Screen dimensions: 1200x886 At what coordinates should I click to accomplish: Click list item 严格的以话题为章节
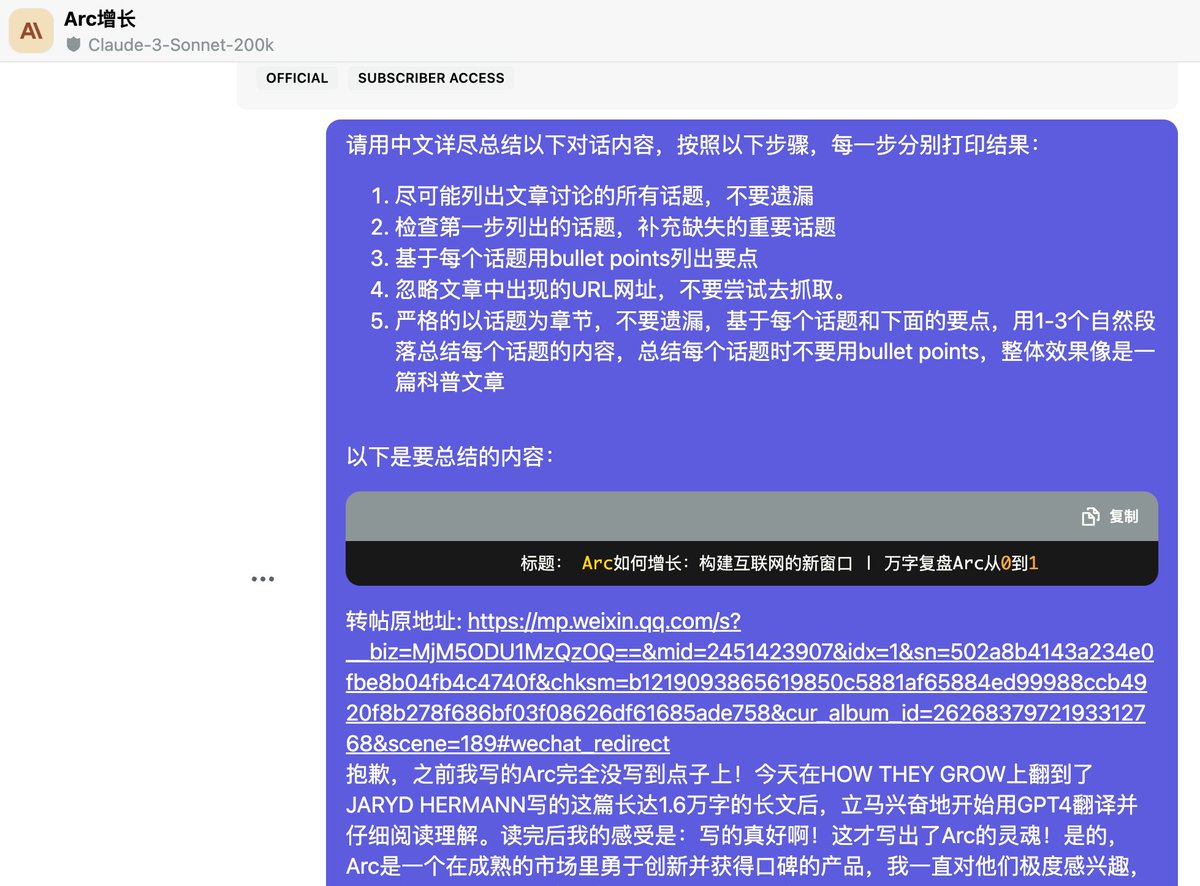coord(775,351)
